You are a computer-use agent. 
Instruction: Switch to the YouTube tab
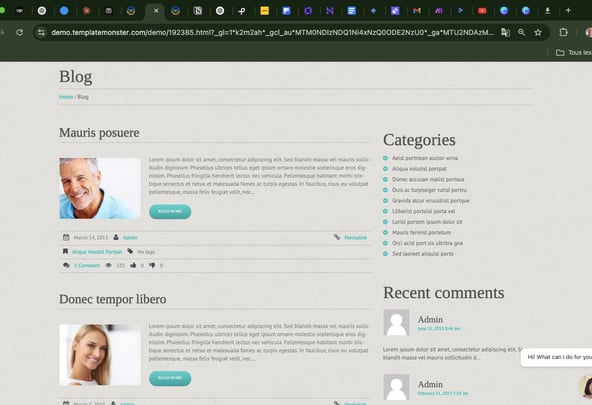pyautogui.click(x=482, y=11)
